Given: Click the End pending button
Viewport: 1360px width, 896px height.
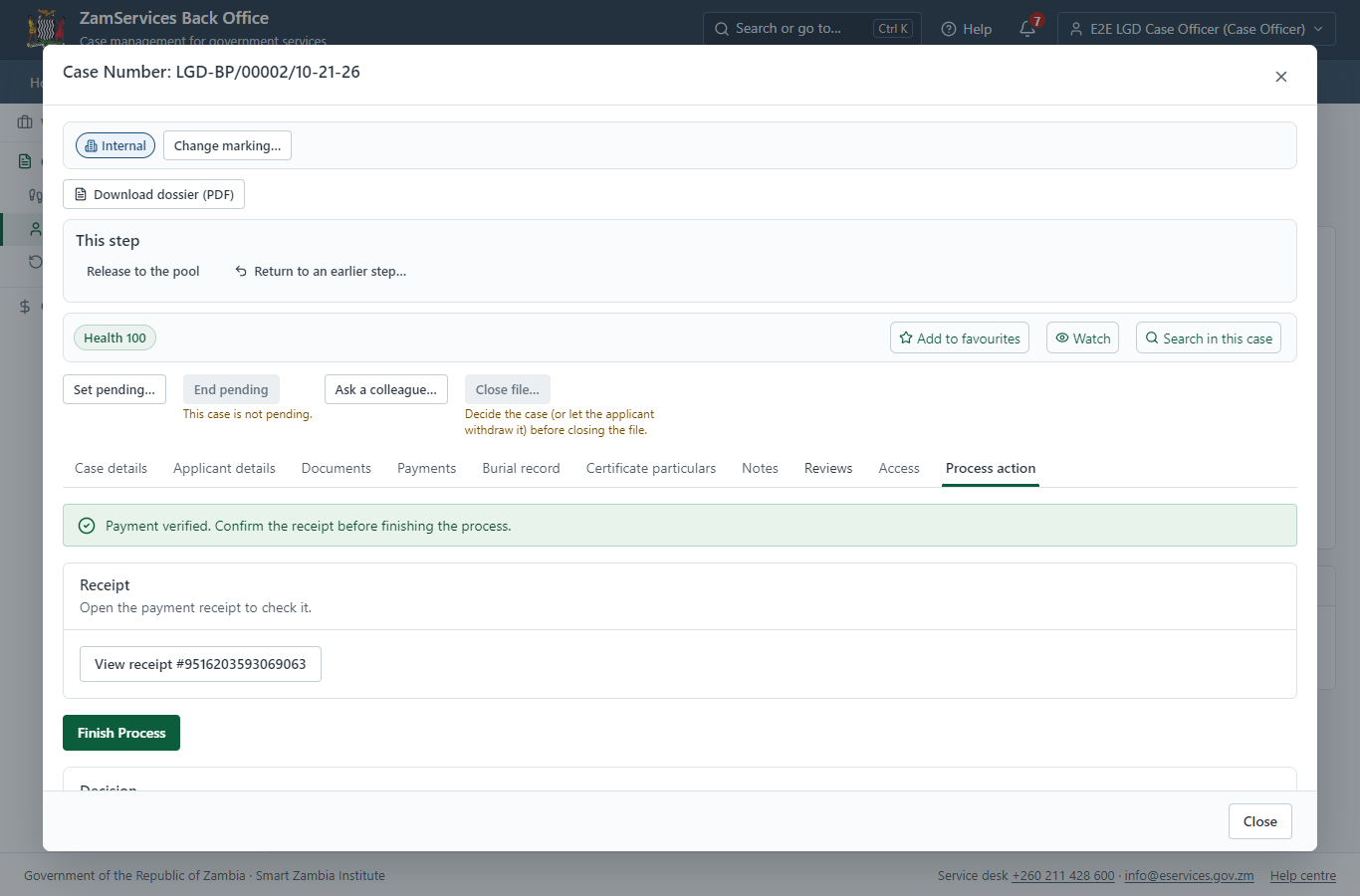Looking at the screenshot, I should pyautogui.click(x=231, y=390).
